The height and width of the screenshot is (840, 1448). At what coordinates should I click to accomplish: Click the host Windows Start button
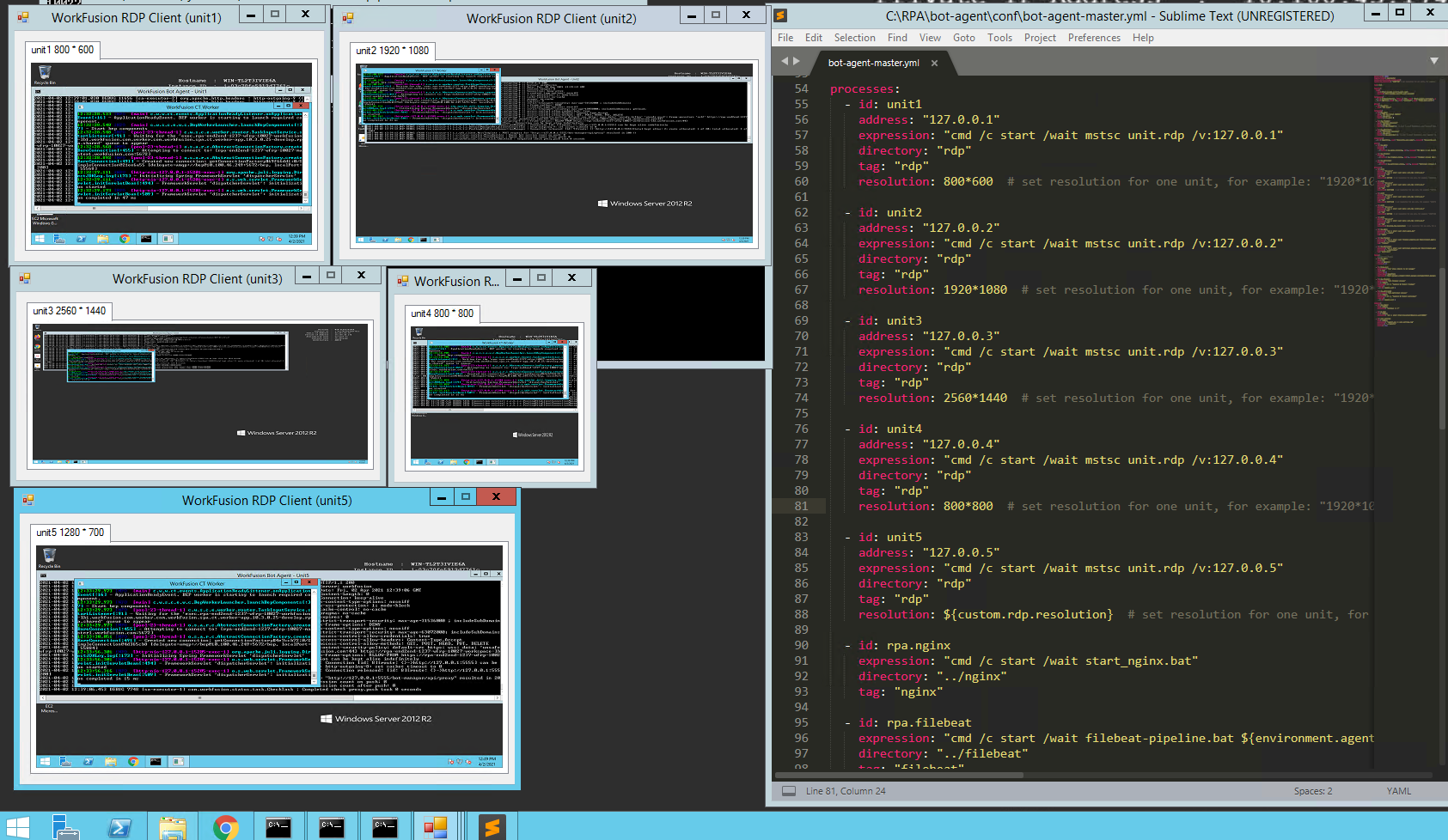pos(17,827)
